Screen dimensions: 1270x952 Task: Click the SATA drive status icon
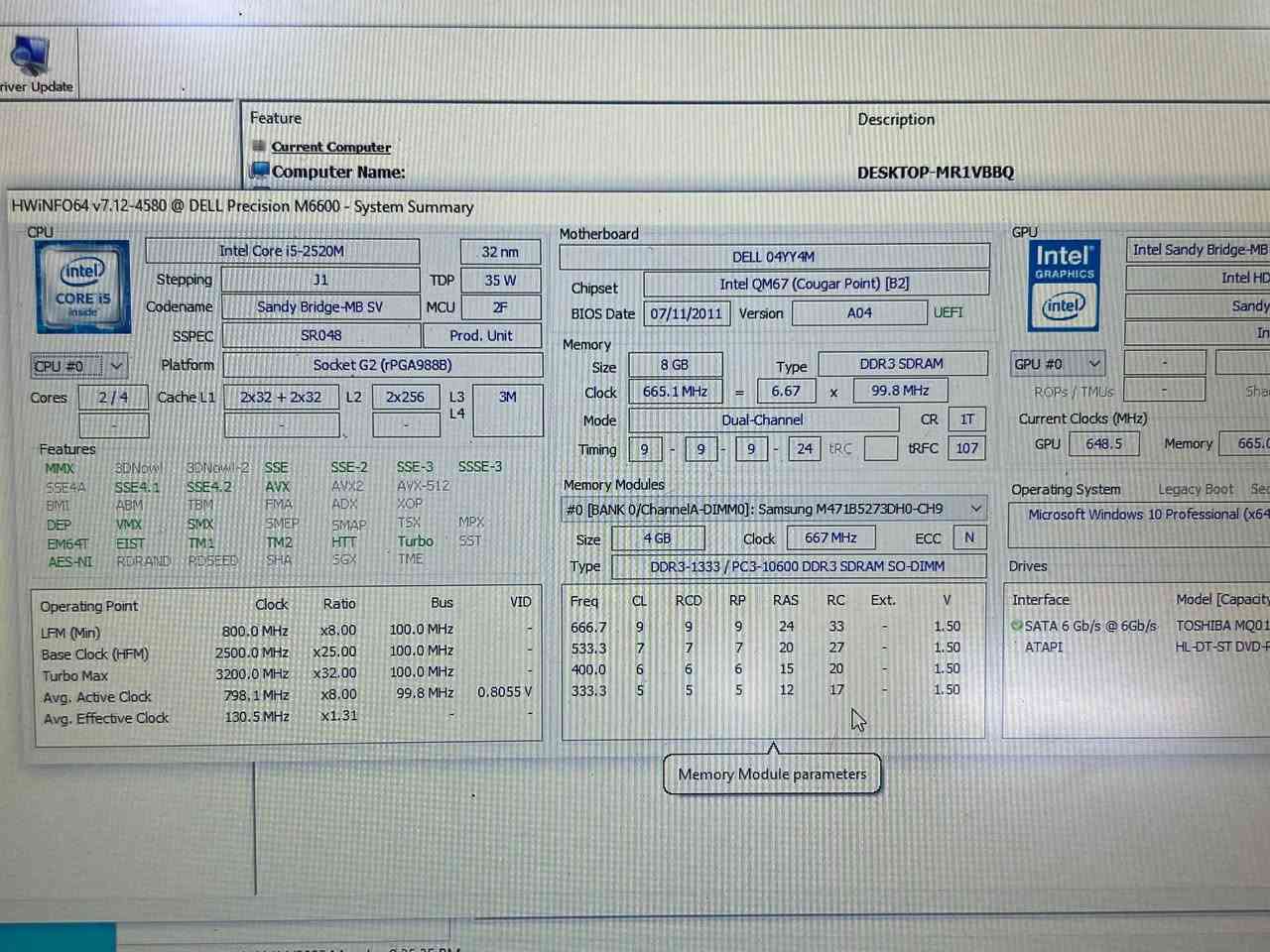[x=1017, y=626]
